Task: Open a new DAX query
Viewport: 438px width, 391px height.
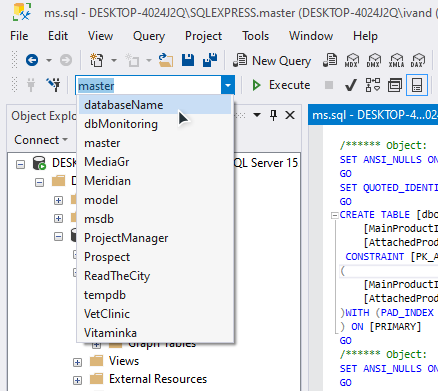Action: click(x=418, y=60)
